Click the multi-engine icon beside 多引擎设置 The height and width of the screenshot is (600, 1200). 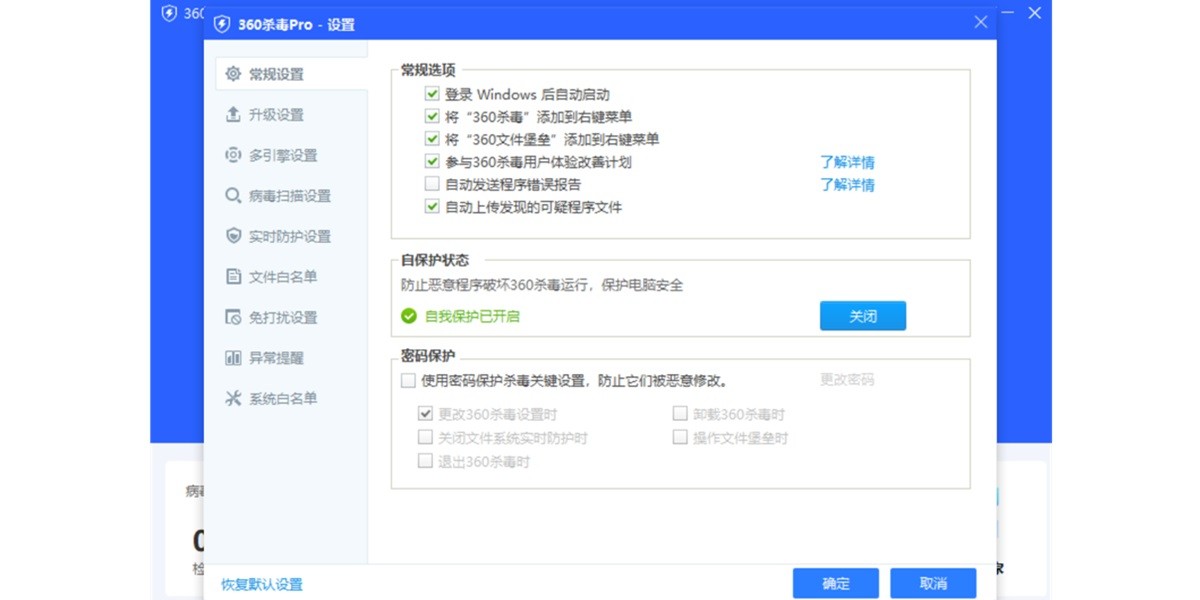coord(233,155)
